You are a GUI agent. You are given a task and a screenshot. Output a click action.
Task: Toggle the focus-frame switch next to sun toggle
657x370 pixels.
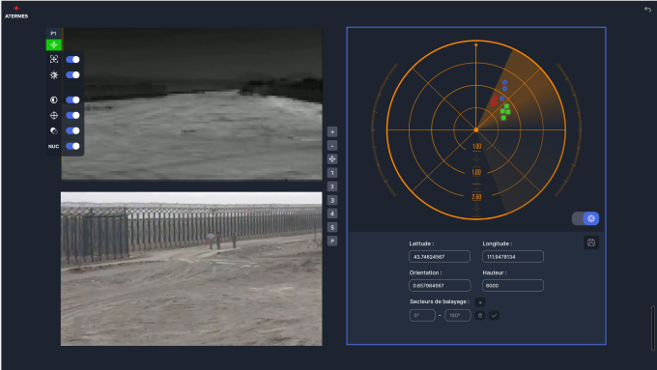click(73, 60)
